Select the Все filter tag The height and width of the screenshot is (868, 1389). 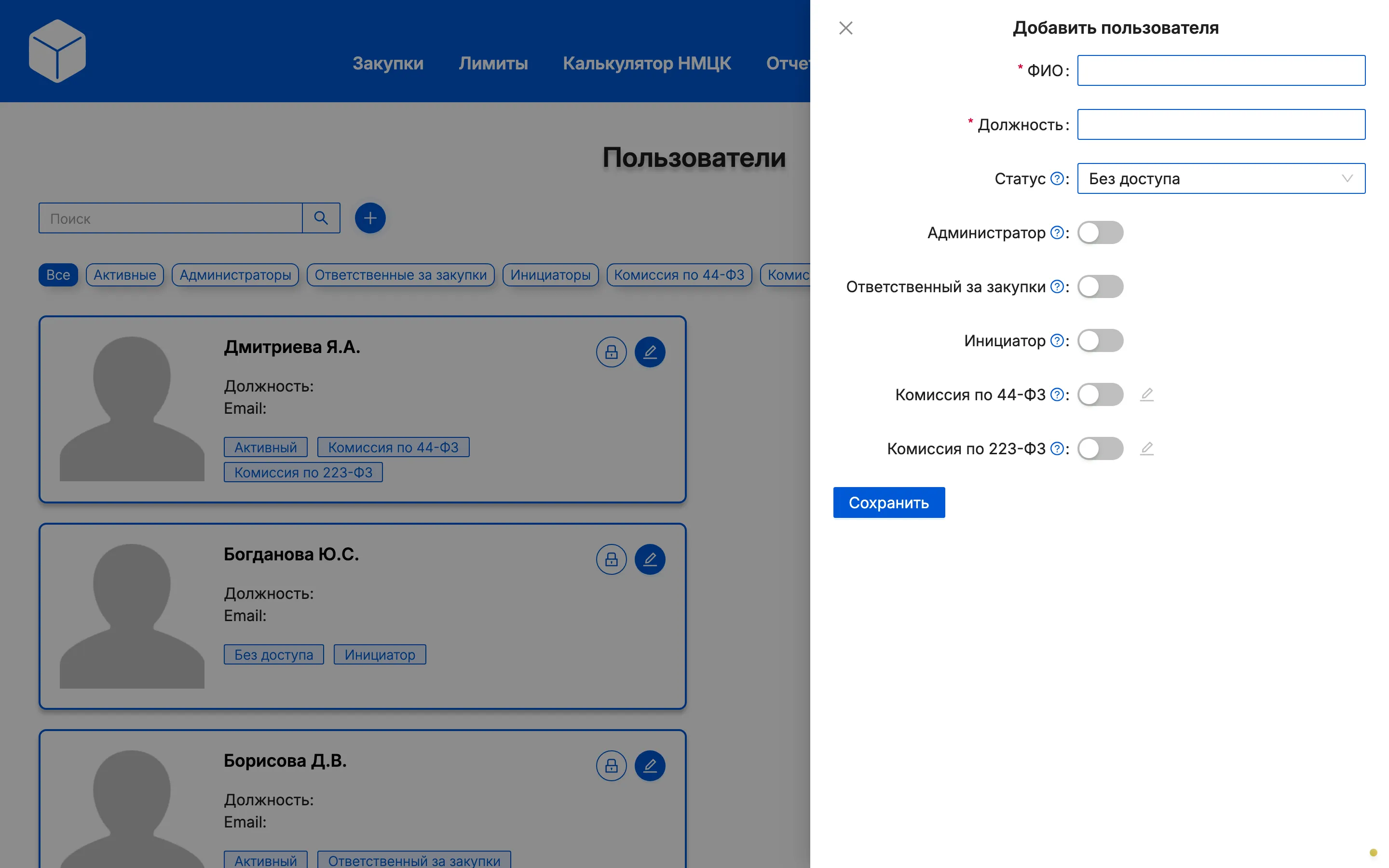58,275
